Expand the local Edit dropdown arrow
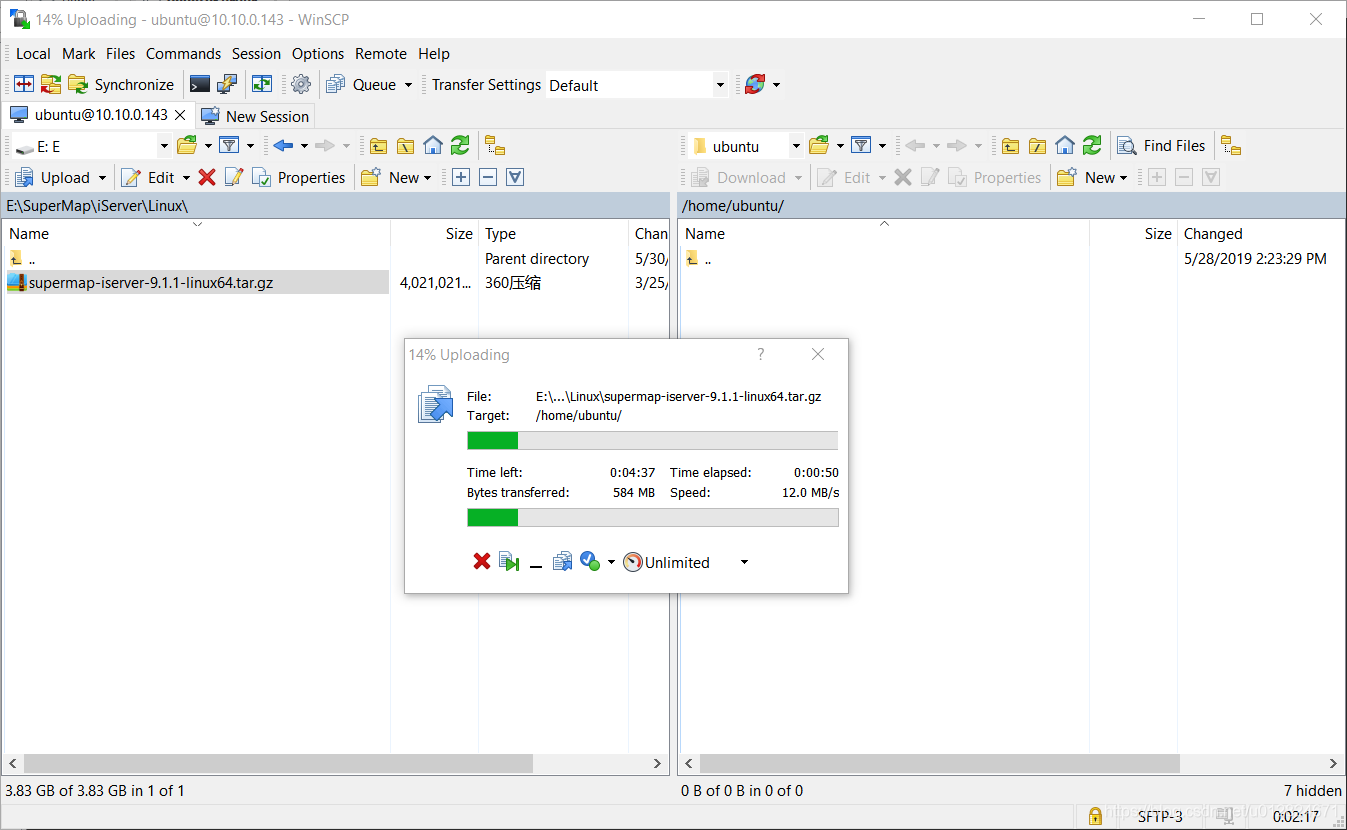 (186, 177)
